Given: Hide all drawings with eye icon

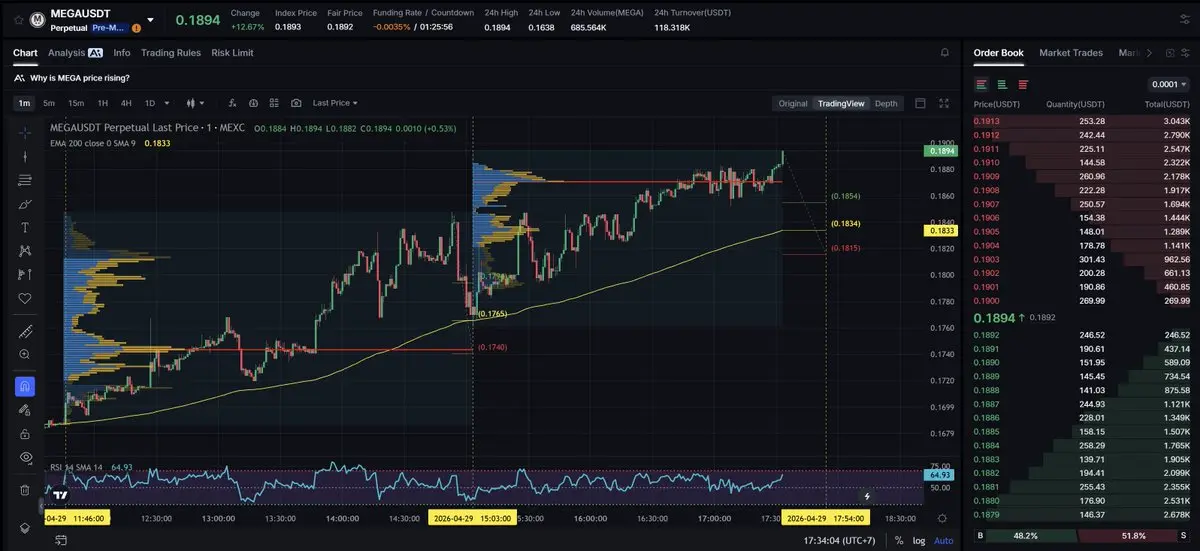Looking at the screenshot, I should pos(25,457).
